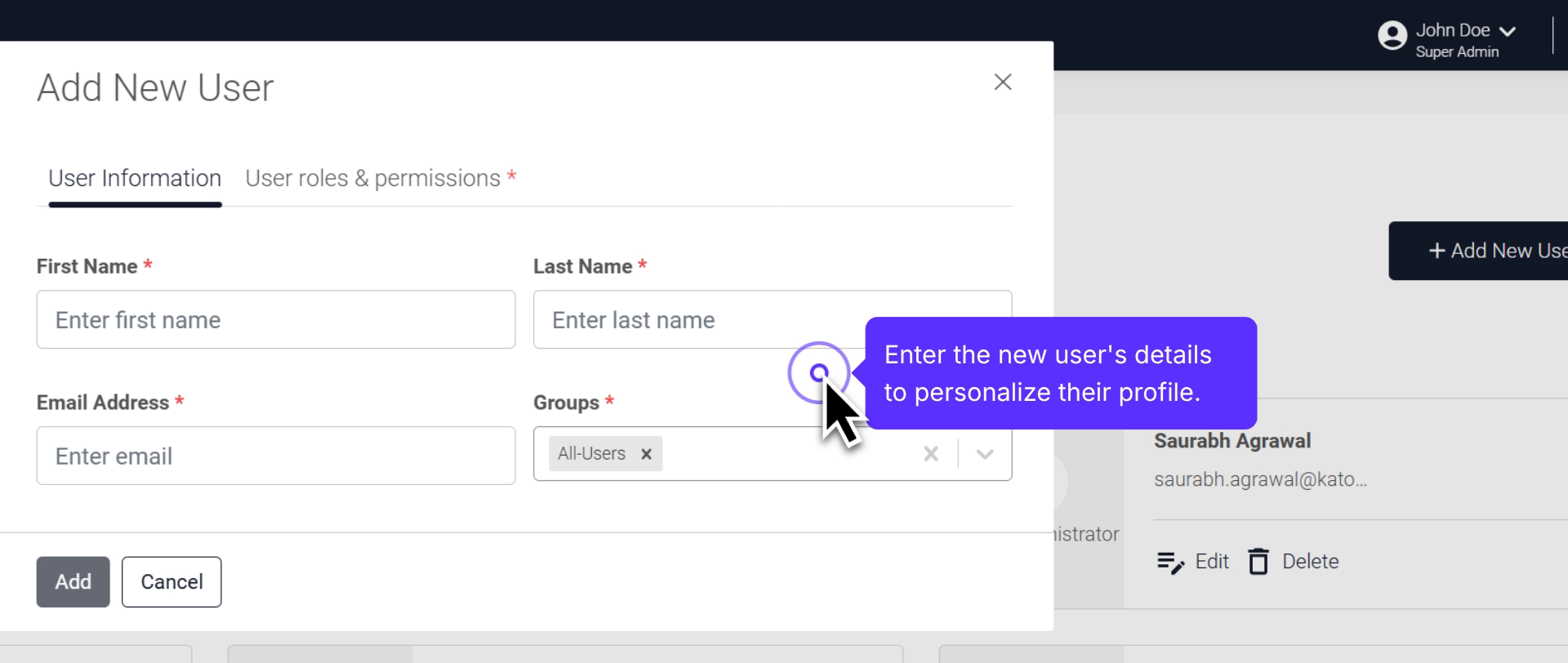
Task: Expand the John Doe account dropdown arrow
Action: click(1508, 32)
